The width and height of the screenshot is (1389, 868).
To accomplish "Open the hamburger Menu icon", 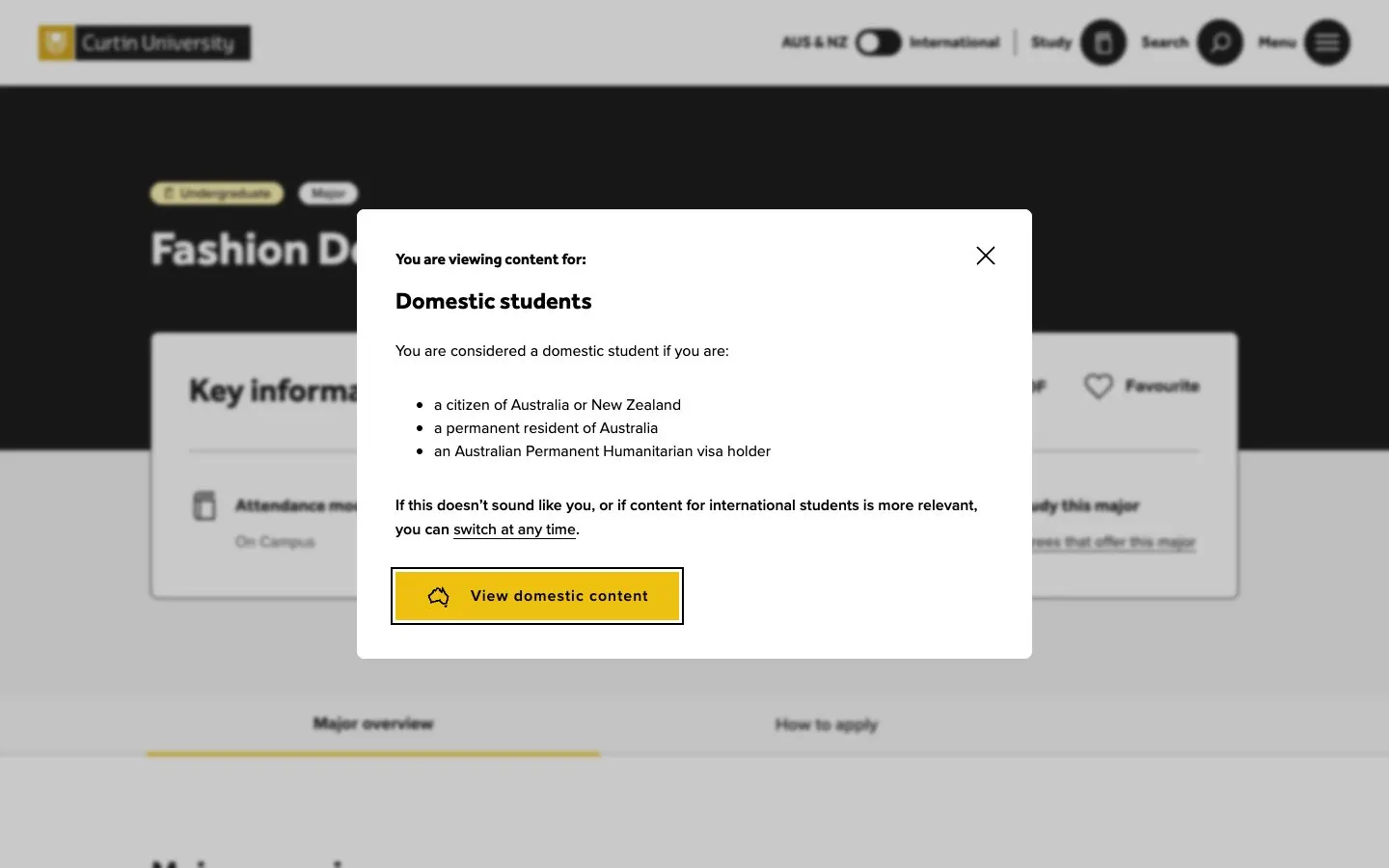I will 1327,42.
